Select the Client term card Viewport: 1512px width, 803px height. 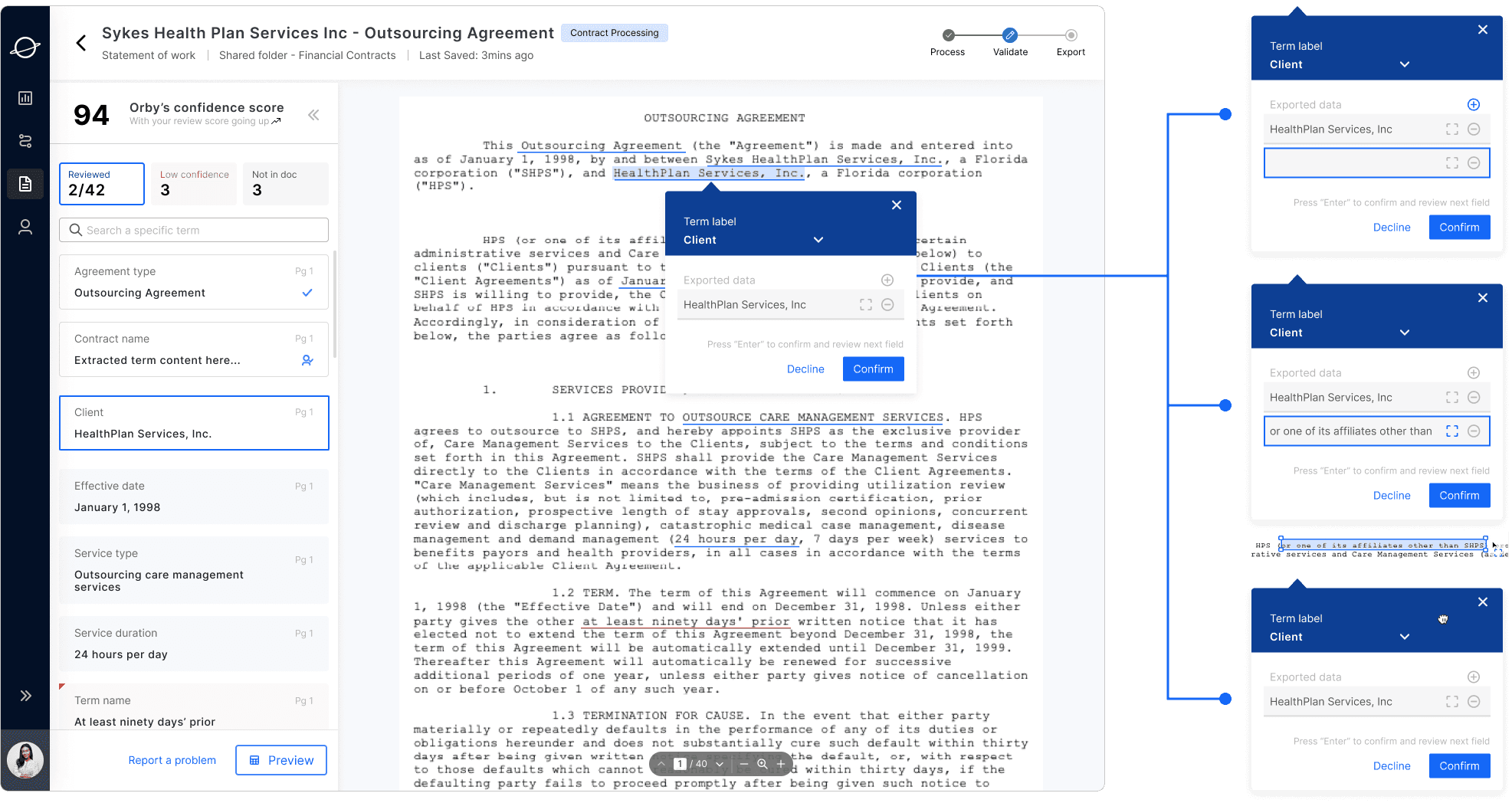point(194,423)
